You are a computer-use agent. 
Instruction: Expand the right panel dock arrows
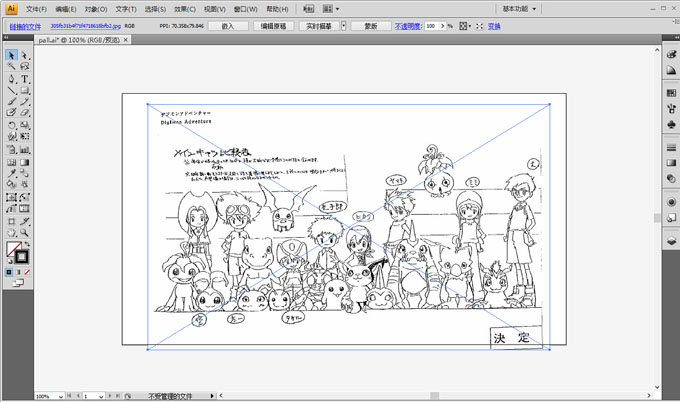pyautogui.click(x=676, y=38)
